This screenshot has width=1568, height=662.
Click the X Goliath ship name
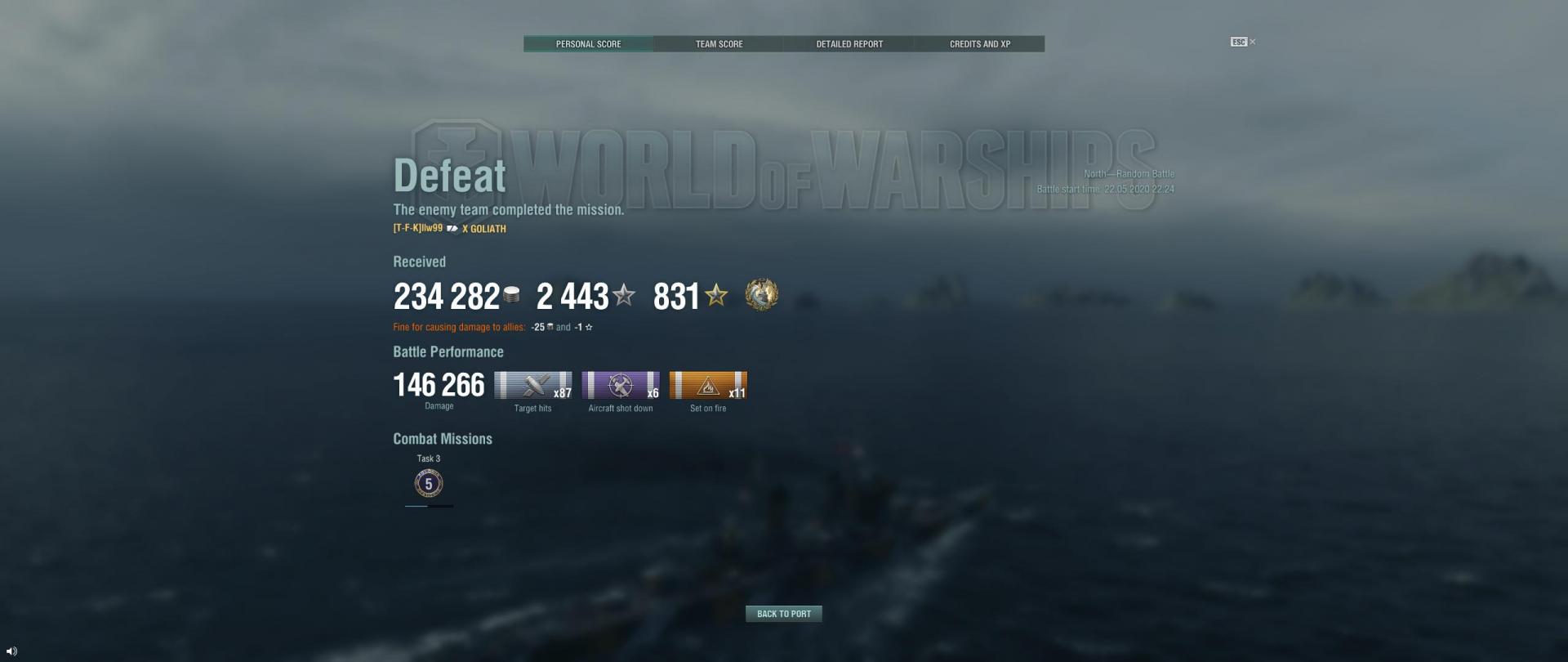click(484, 229)
